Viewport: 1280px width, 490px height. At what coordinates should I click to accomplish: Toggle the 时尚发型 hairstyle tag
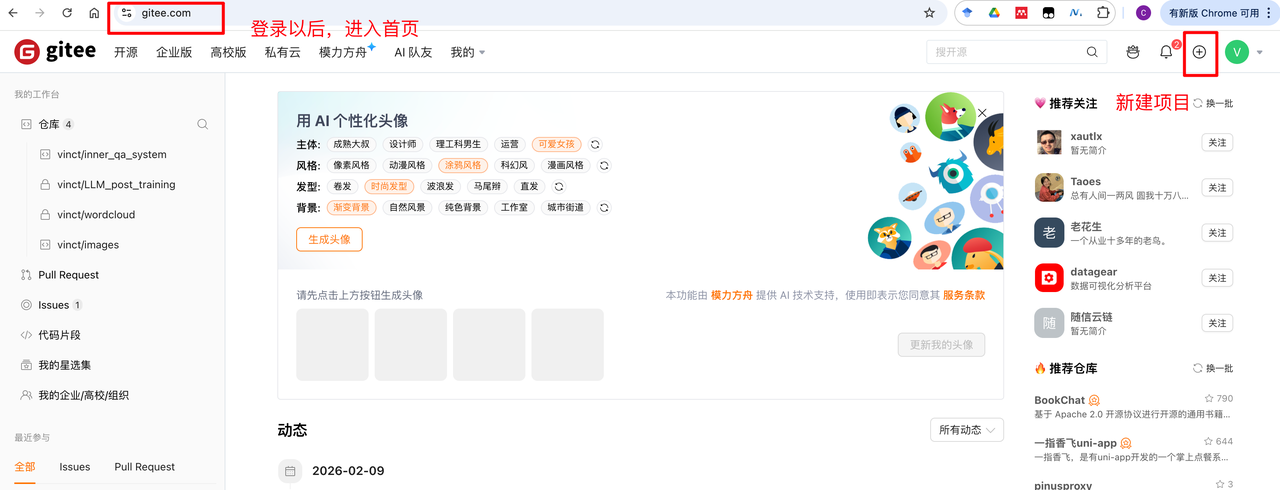(x=388, y=186)
